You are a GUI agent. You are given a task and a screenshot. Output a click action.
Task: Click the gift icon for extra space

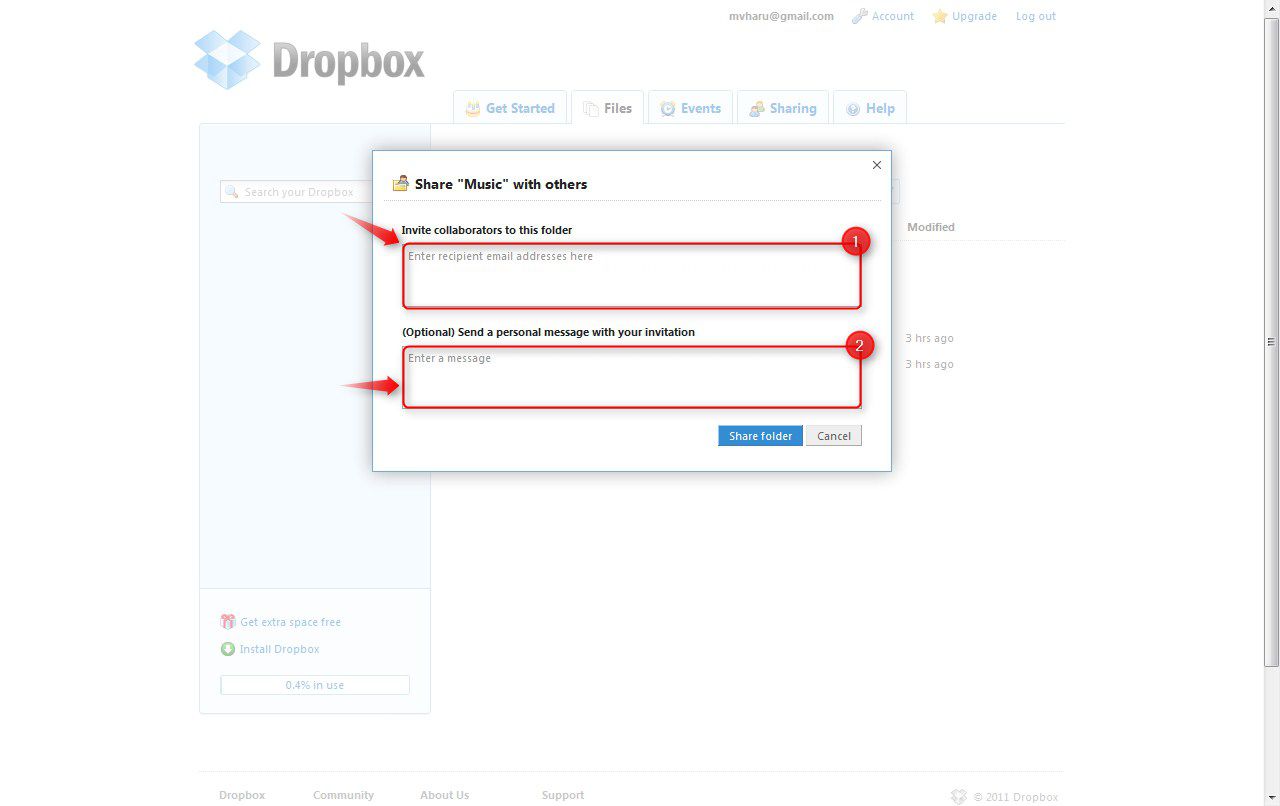point(228,621)
